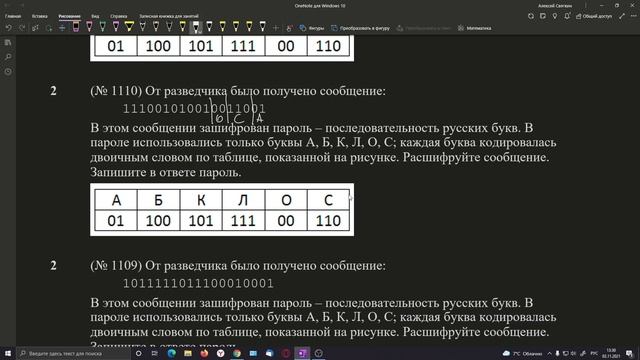Click Общий доступ share button
This screenshot has height=360, width=640.
[x=594, y=16]
